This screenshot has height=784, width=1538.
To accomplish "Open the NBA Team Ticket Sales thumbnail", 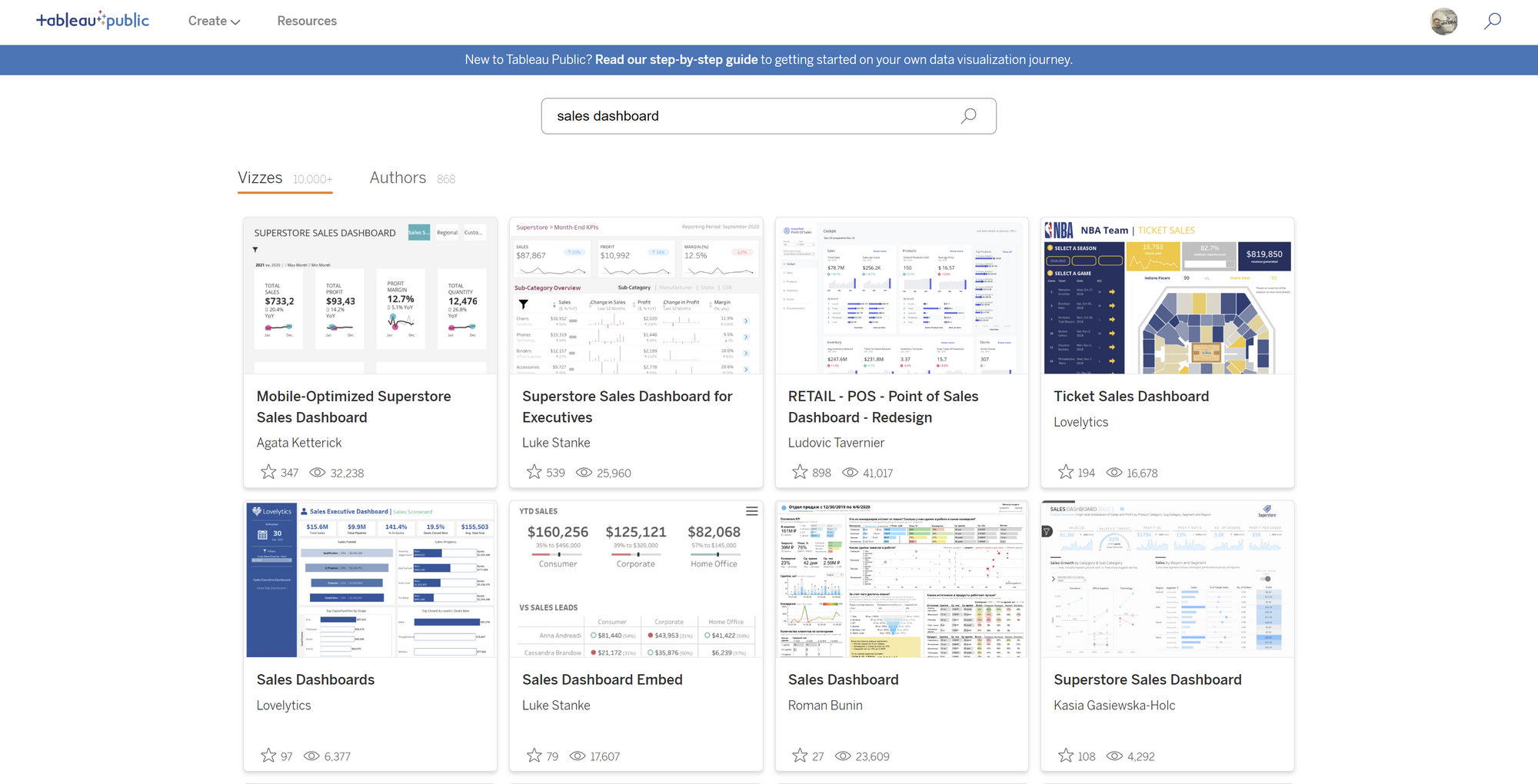I will (1167, 296).
